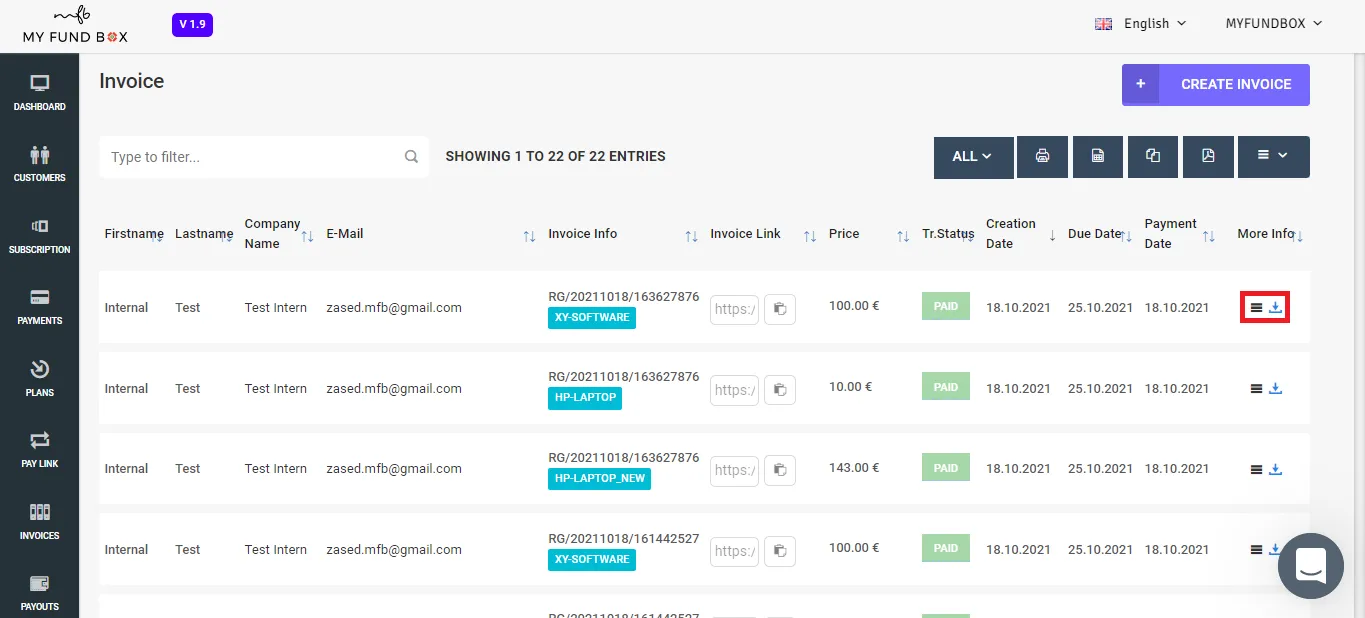The width and height of the screenshot is (1365, 618).
Task: Click the copy table icon in toolbar
Action: pyautogui.click(x=1153, y=157)
